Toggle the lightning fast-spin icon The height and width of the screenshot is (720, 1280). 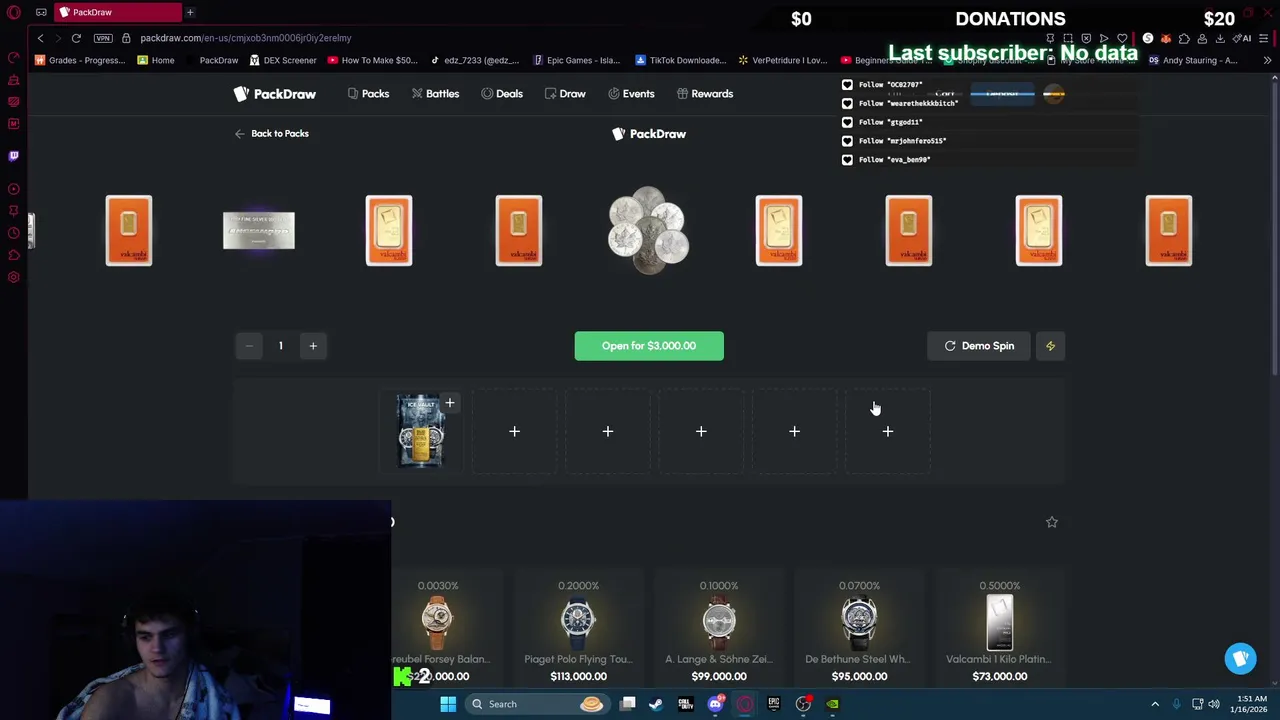pos(1050,346)
